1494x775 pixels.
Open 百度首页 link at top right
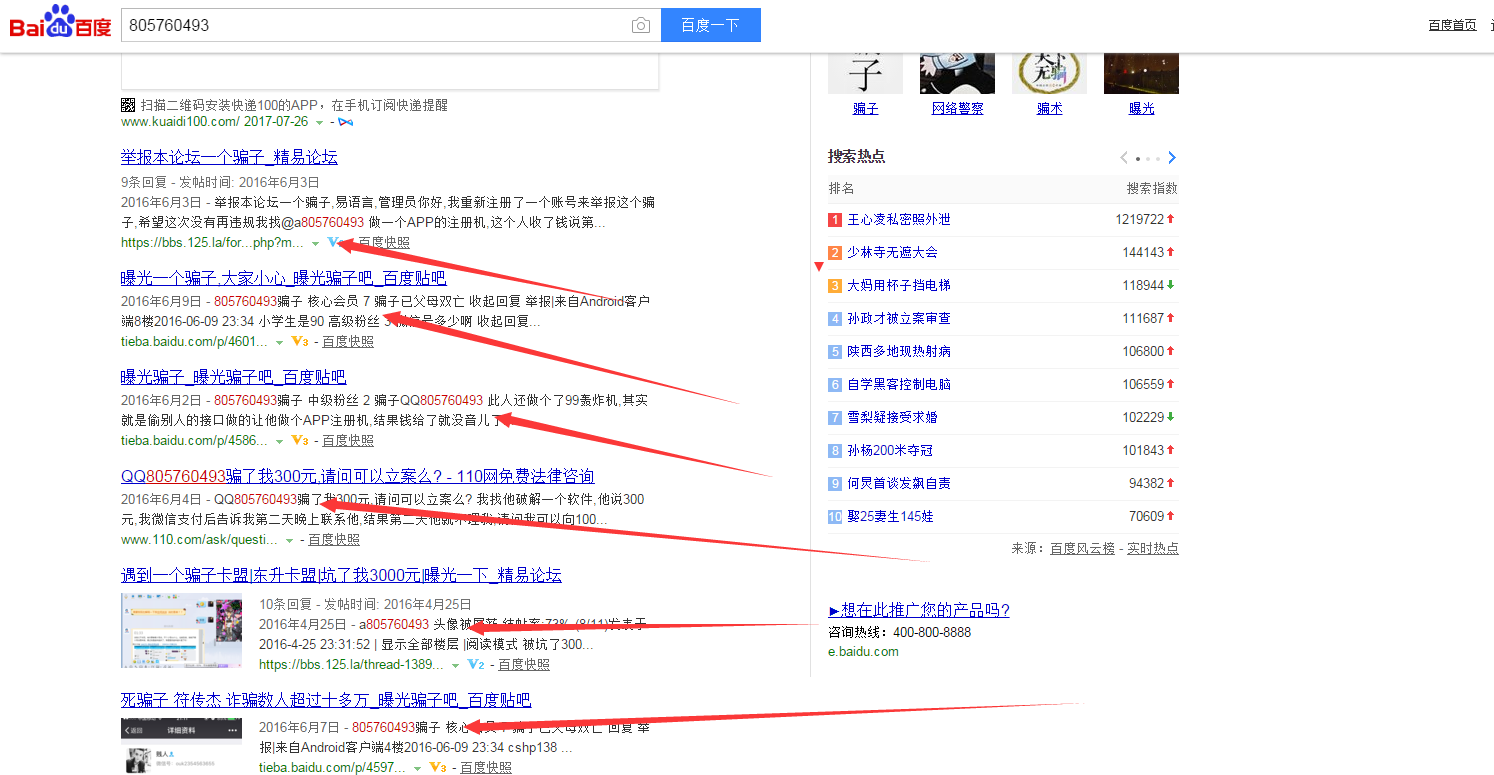click(x=1452, y=25)
